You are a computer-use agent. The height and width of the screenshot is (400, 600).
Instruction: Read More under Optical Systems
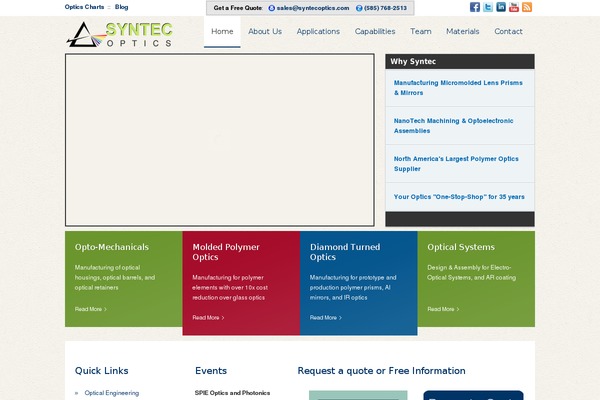443,309
